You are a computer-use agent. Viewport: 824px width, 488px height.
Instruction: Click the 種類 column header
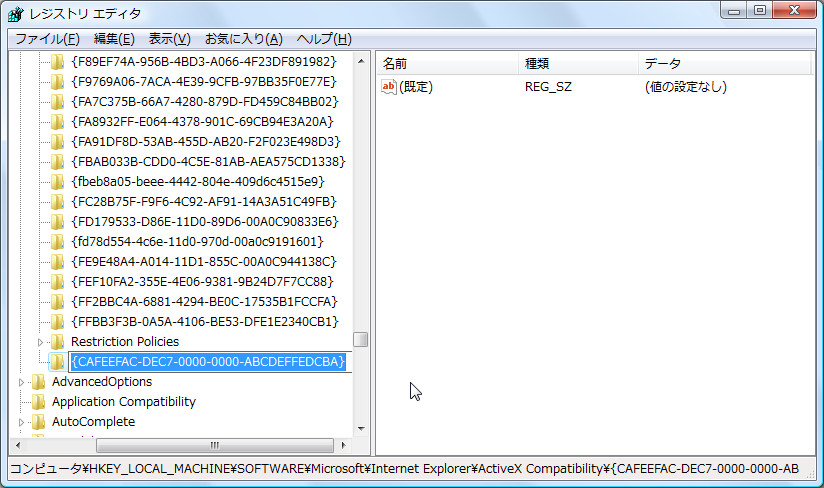click(579, 64)
